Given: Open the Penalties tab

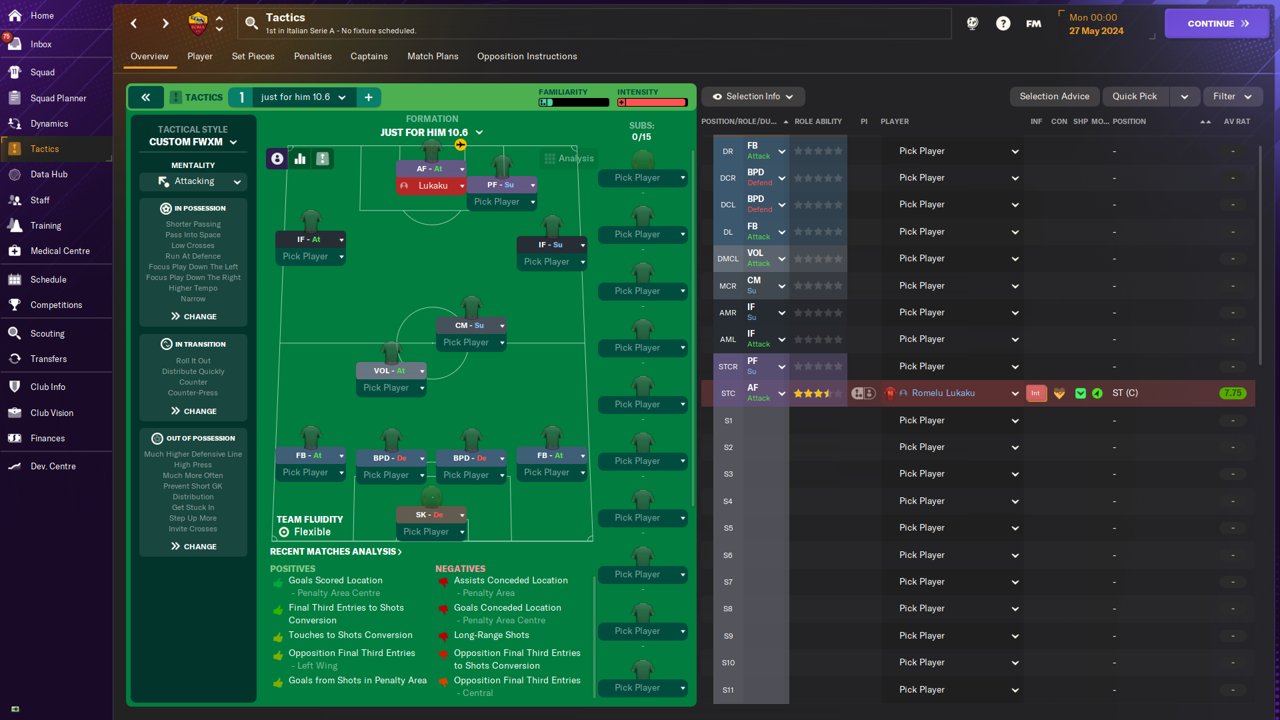Looking at the screenshot, I should click(x=313, y=56).
